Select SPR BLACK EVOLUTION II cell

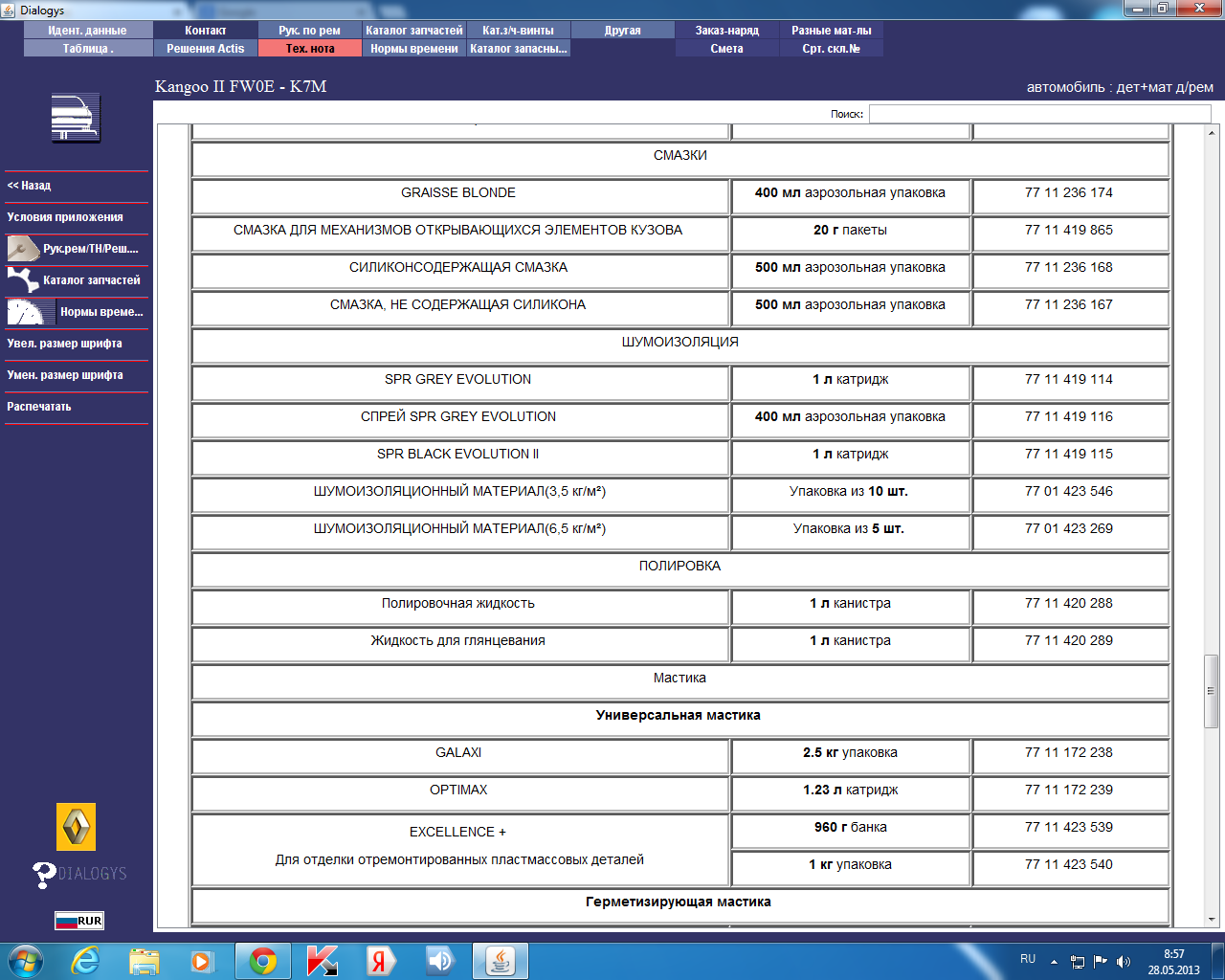[458, 455]
